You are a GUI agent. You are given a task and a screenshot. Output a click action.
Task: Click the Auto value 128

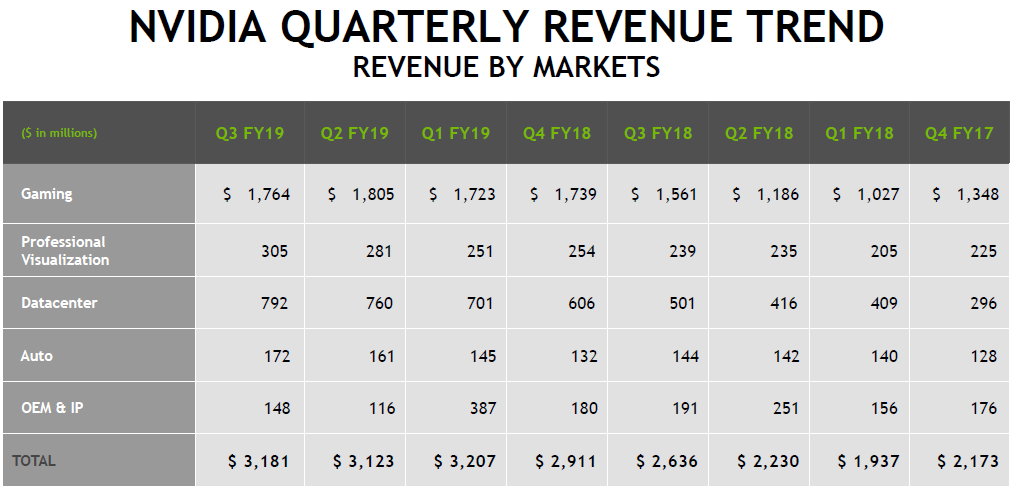985,356
